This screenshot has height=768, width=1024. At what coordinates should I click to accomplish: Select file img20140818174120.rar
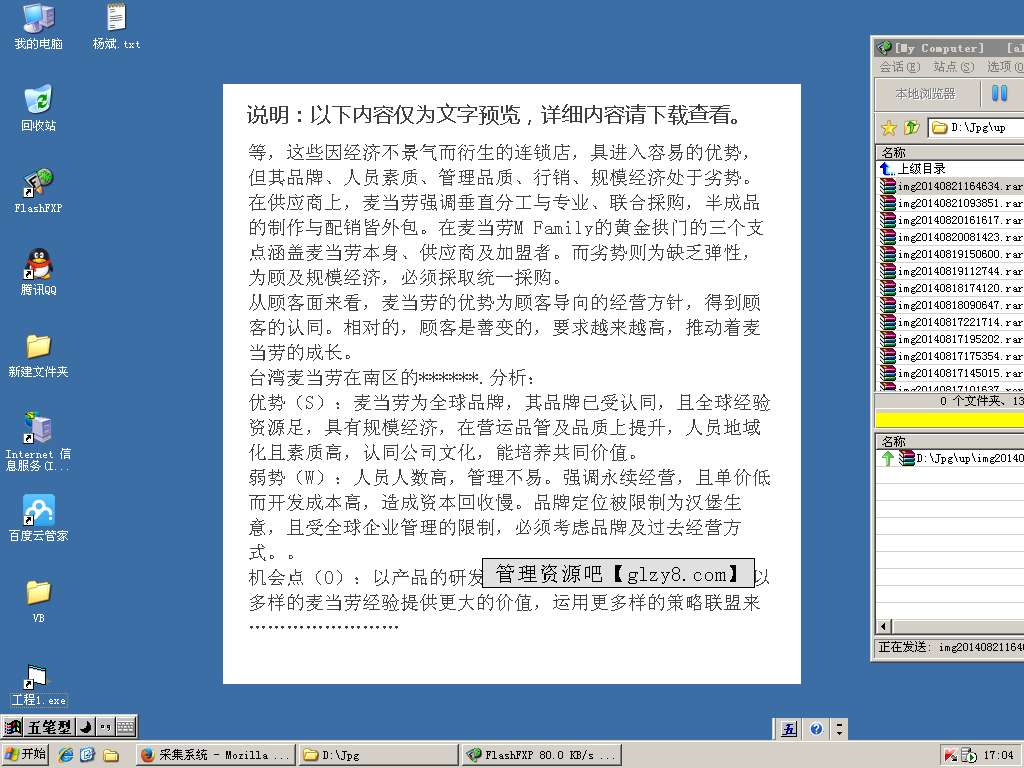(x=950, y=288)
